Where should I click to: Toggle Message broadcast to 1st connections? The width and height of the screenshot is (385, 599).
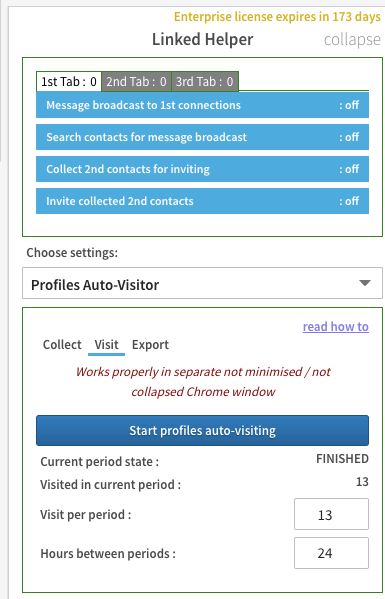202,105
